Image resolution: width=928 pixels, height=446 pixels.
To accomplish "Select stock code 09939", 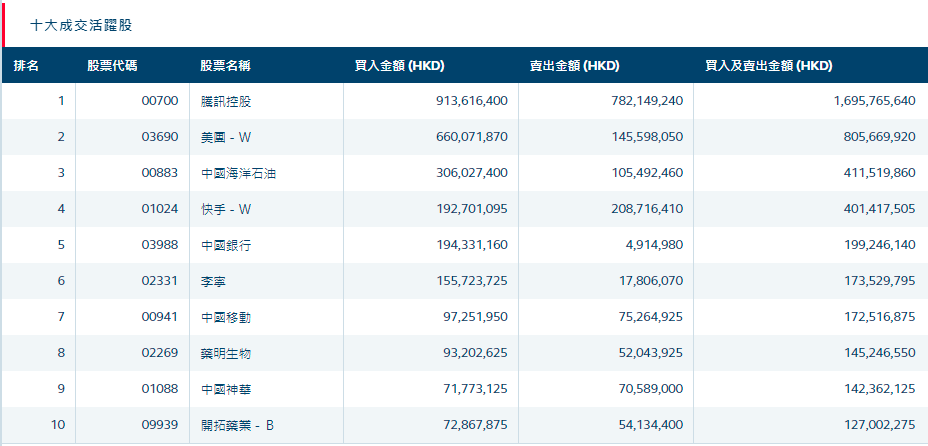I will click(x=160, y=426).
